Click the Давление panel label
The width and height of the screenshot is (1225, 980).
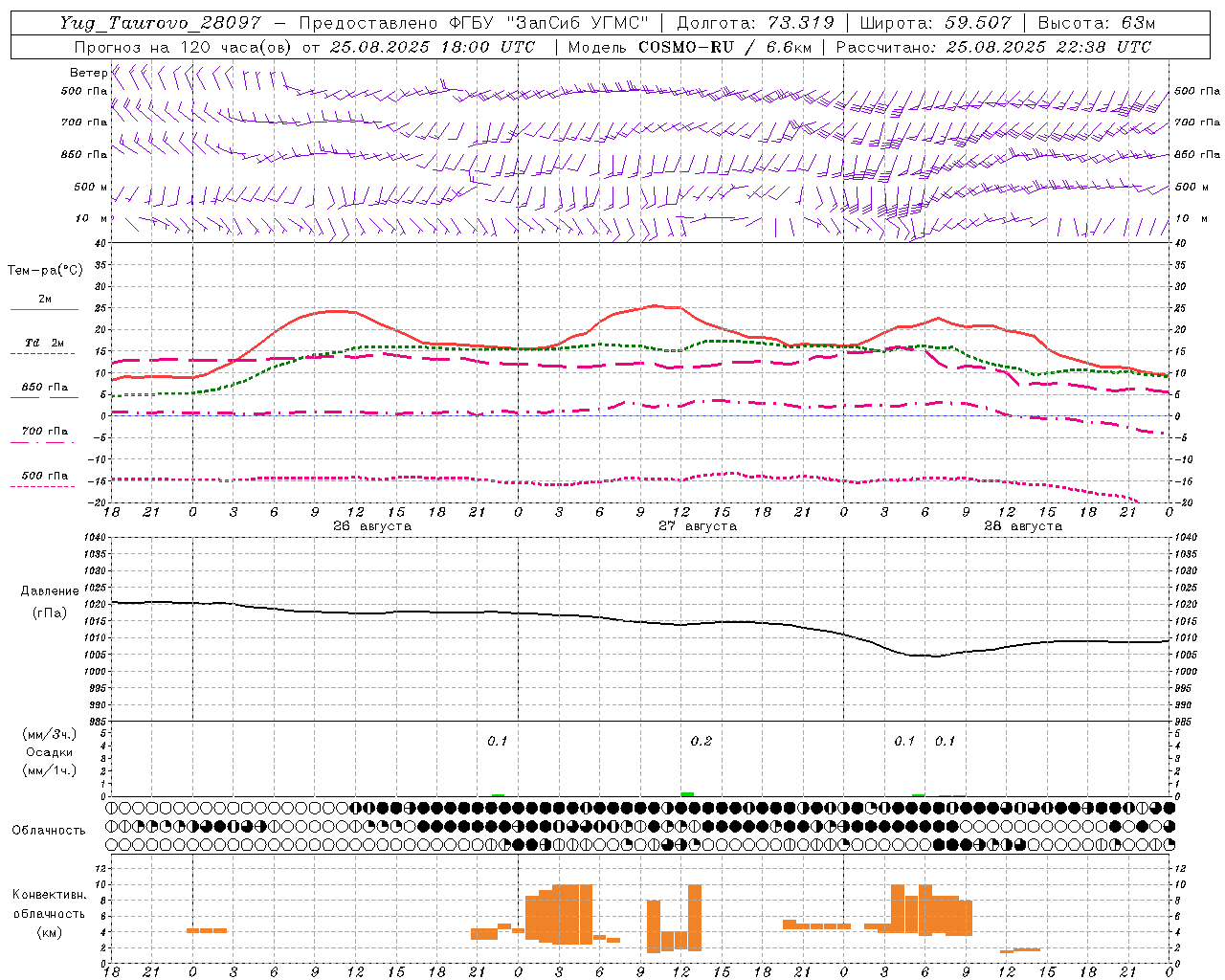pyautogui.click(x=50, y=591)
